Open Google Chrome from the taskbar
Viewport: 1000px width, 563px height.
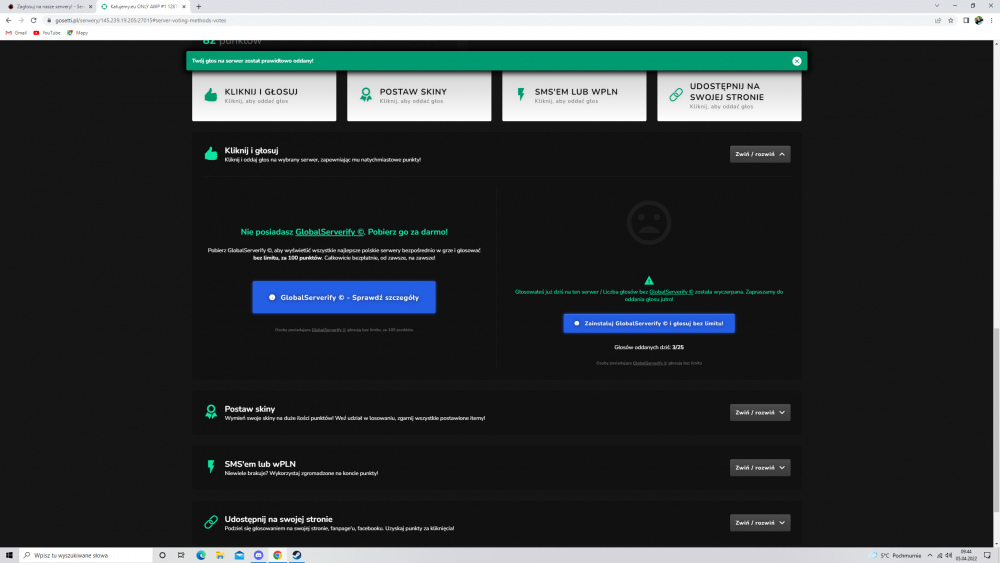[277, 555]
